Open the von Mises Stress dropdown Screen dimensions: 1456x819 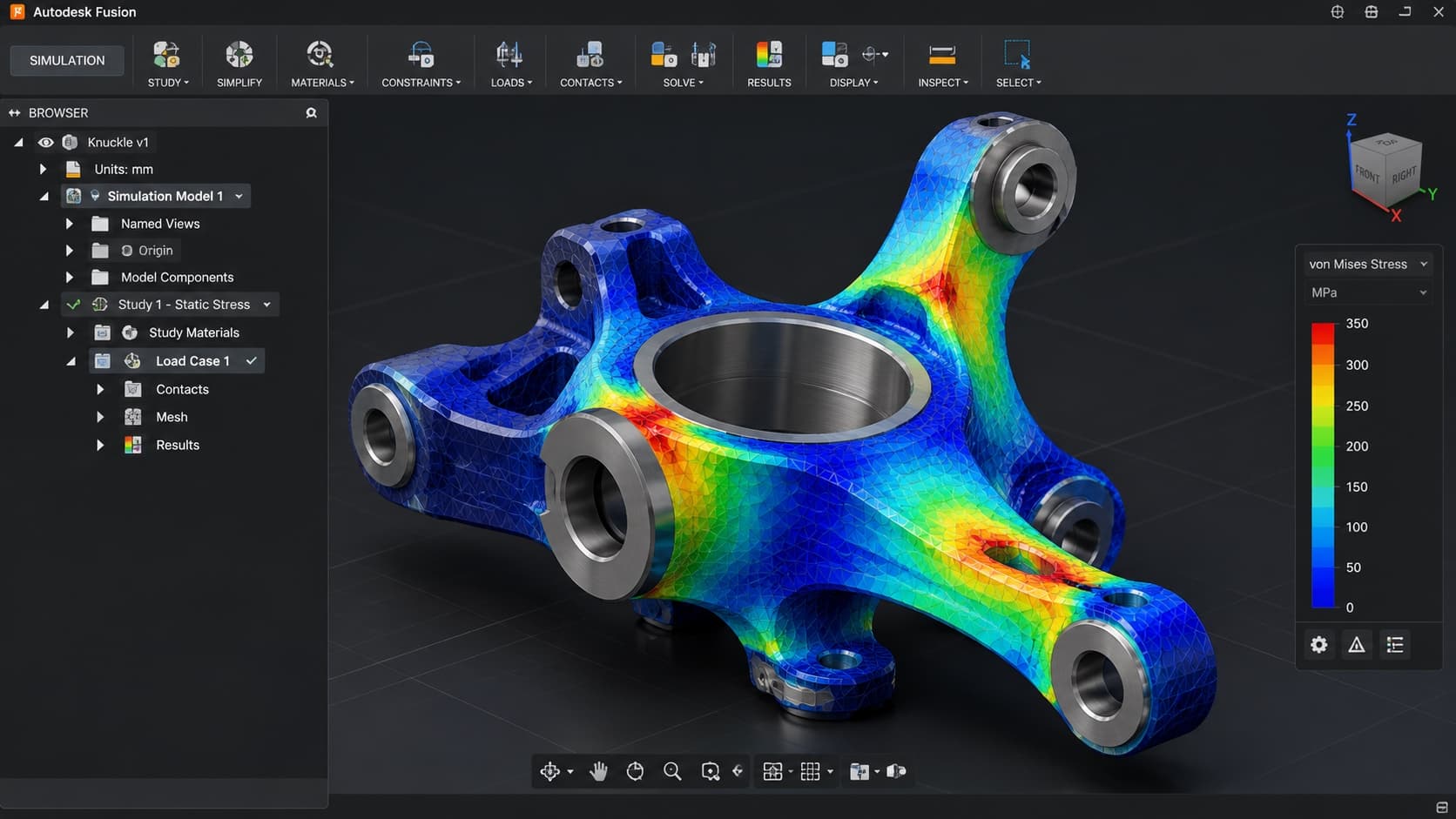point(1367,264)
